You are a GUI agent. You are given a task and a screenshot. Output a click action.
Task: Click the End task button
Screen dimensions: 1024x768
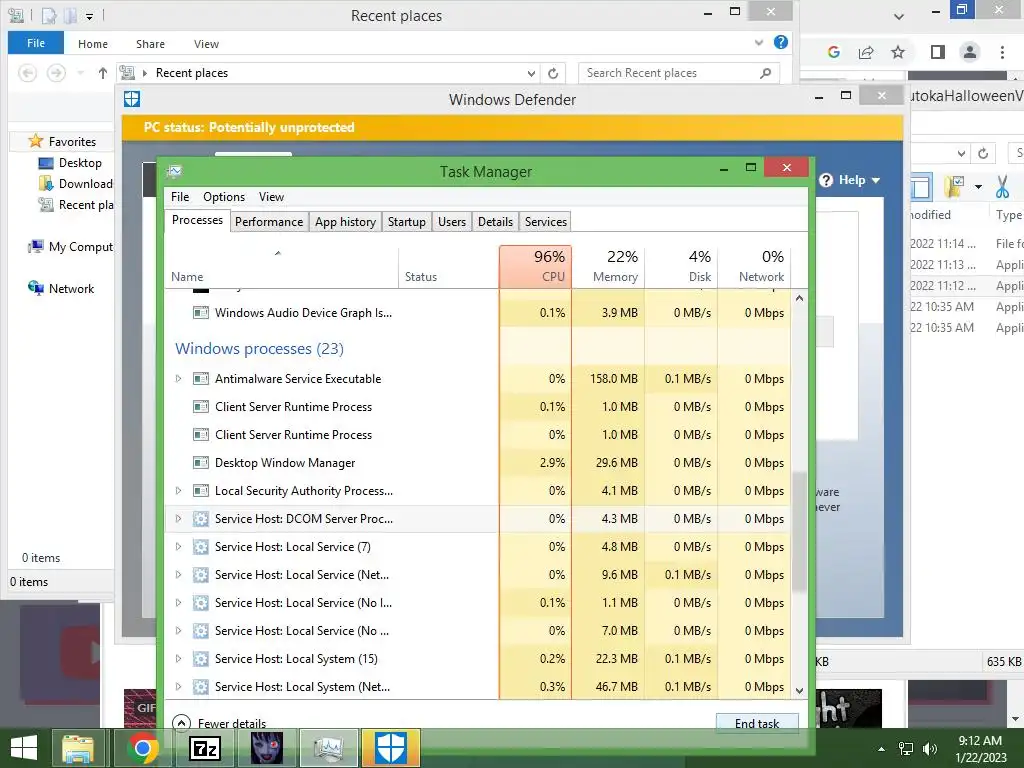[x=757, y=723]
